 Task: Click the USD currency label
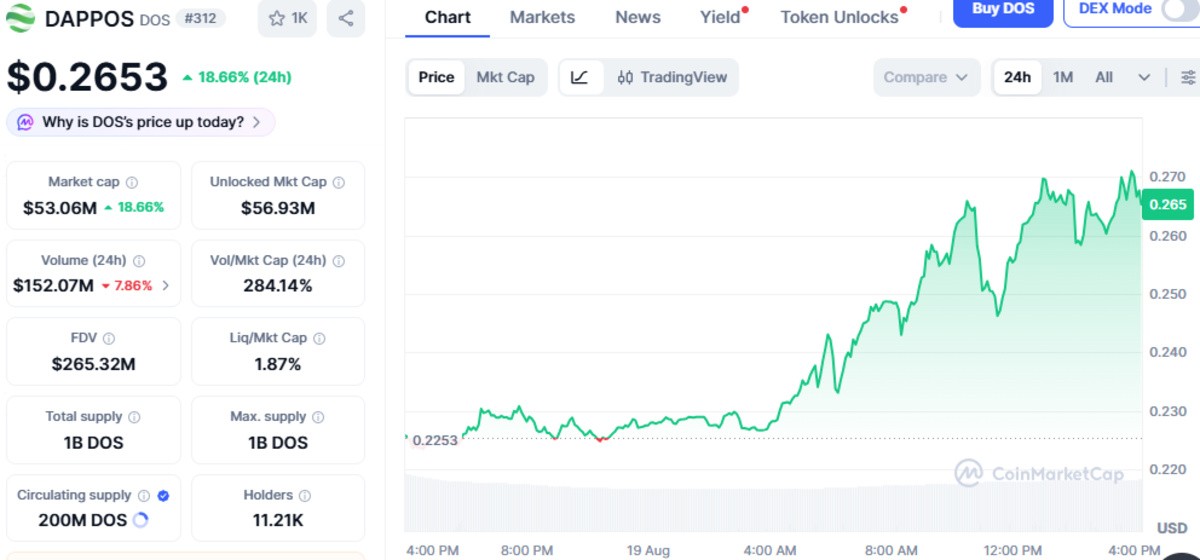click(x=1172, y=527)
